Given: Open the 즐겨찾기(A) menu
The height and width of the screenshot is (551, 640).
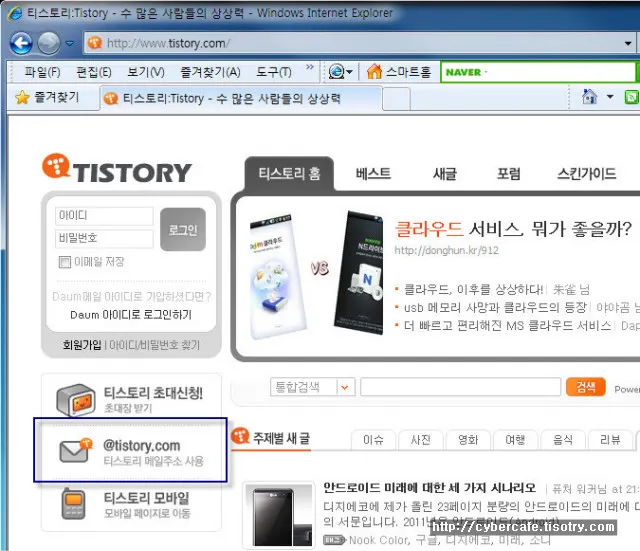Looking at the screenshot, I should [x=210, y=72].
